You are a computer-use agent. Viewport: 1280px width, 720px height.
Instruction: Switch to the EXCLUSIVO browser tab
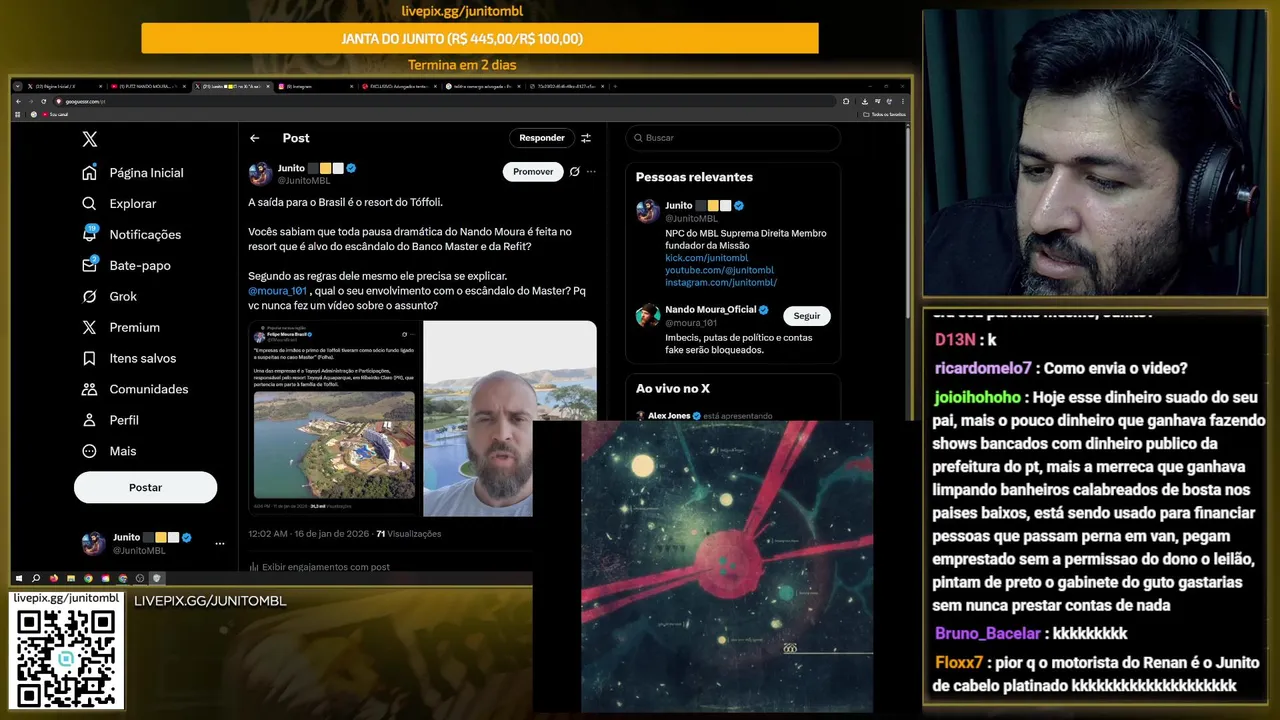coord(399,86)
